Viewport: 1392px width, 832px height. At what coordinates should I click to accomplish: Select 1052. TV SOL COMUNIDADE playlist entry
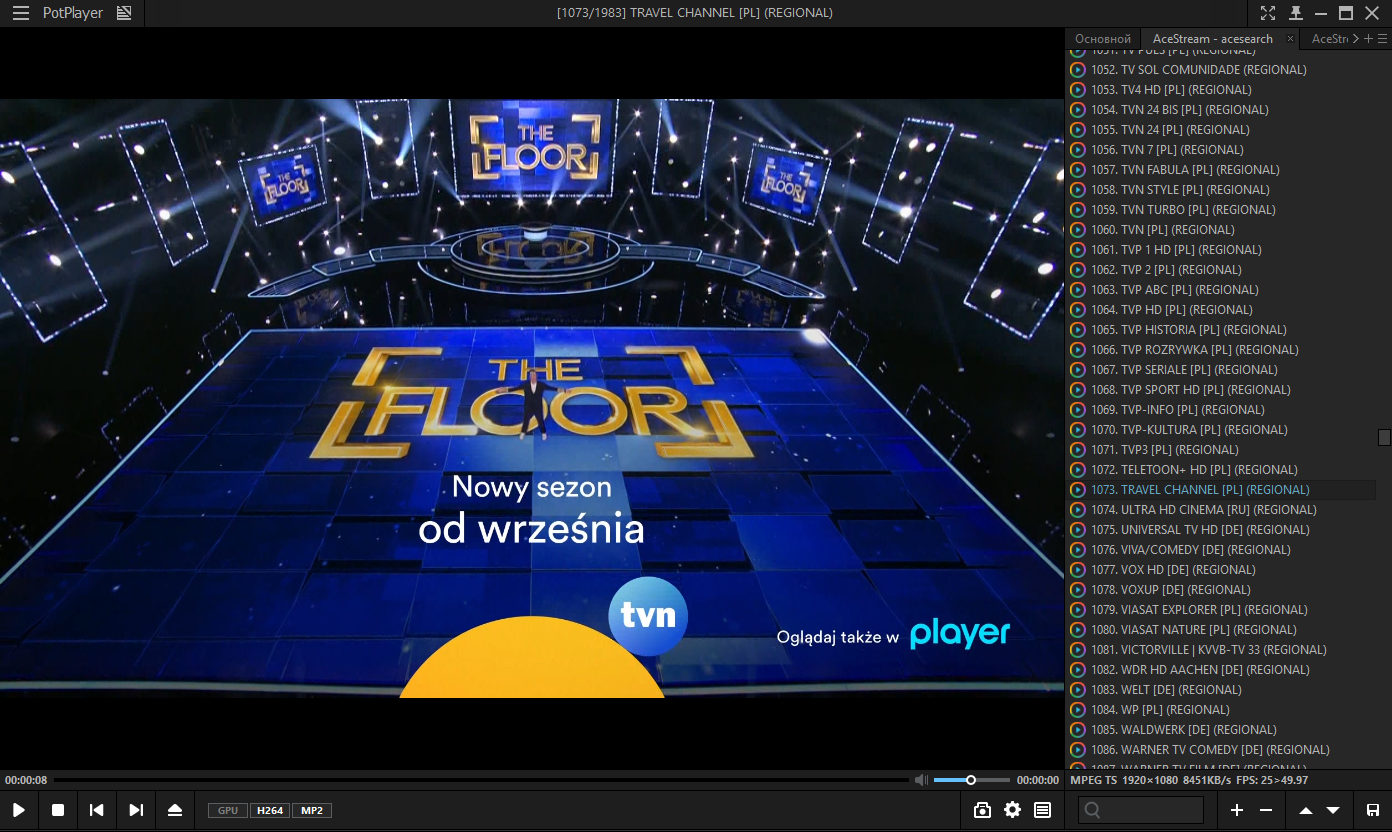[x=1221, y=70]
